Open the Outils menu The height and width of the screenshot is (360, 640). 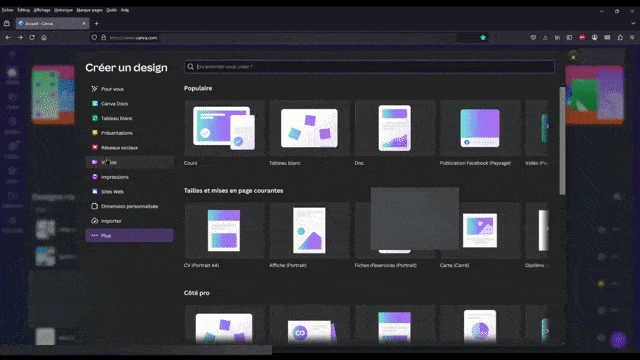111,10
